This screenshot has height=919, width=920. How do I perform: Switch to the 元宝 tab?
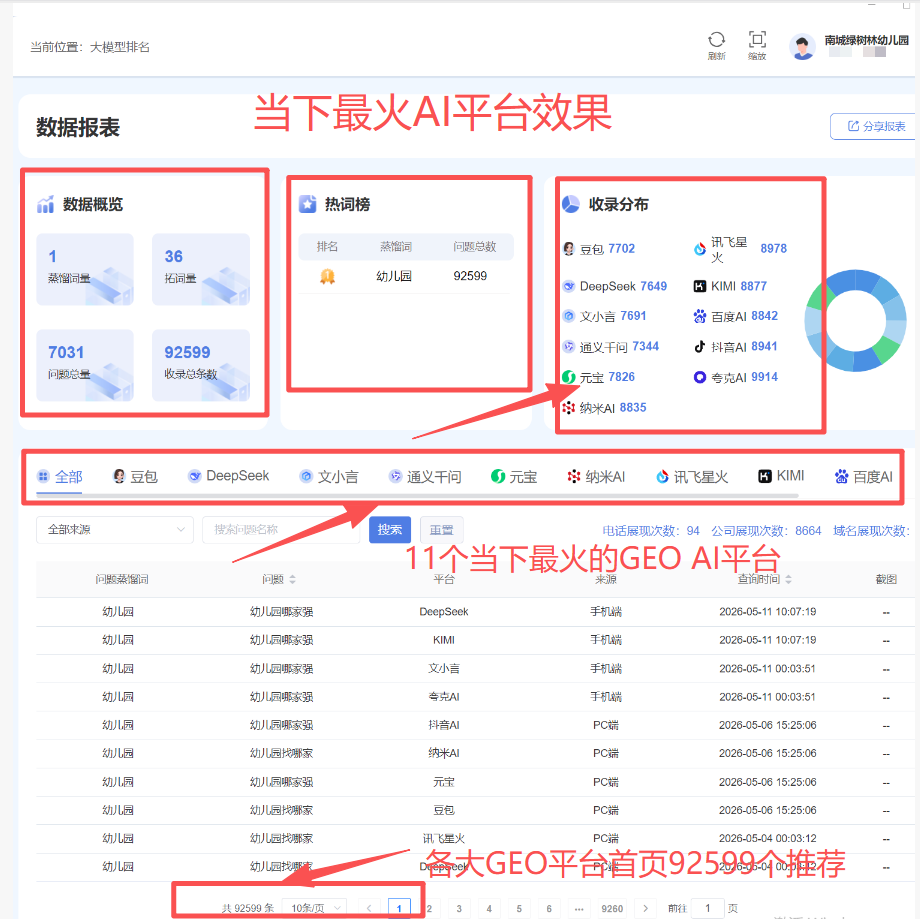(x=514, y=477)
